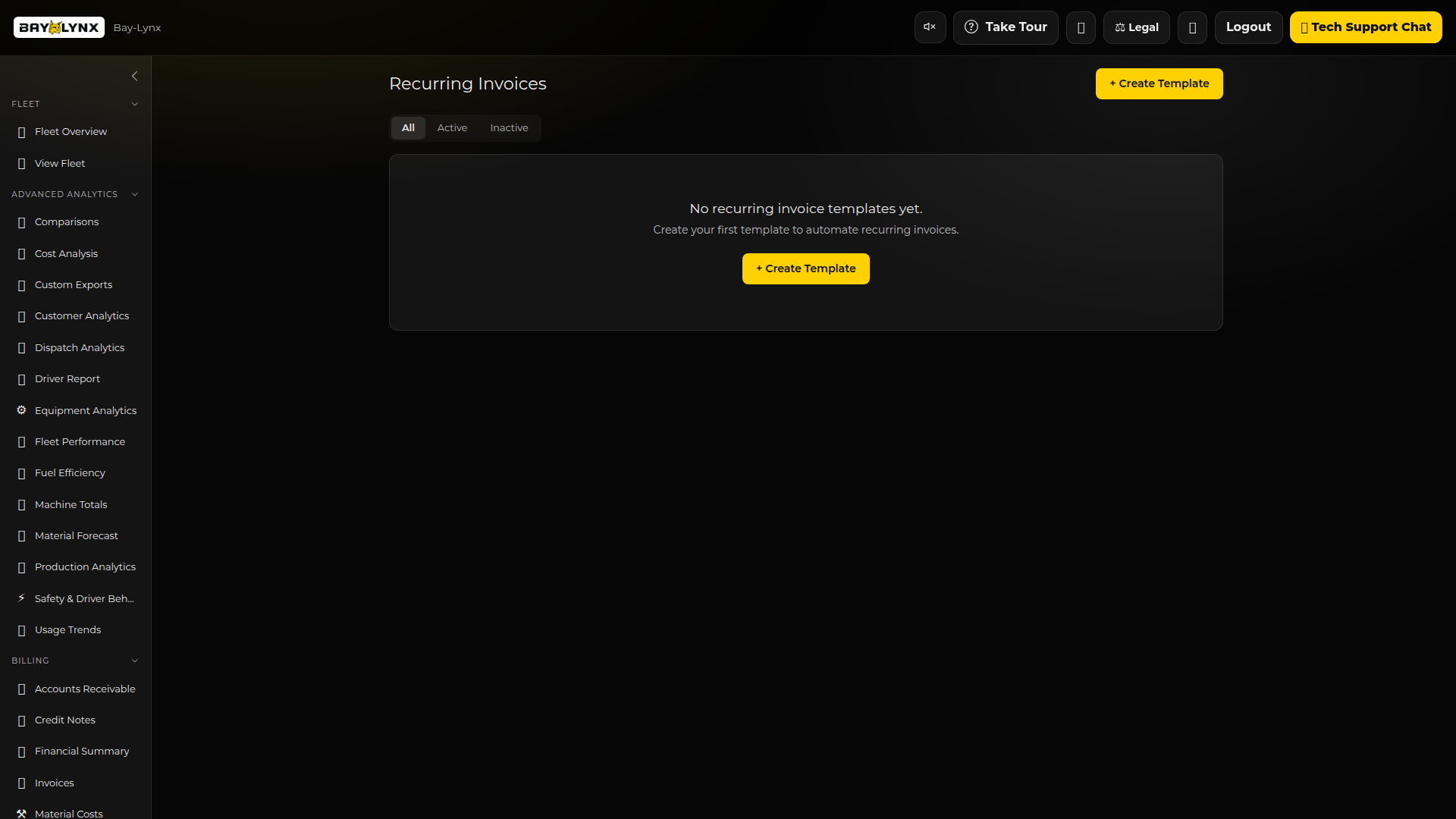
Task: Click the top-right Create Template button
Action: click(x=1159, y=83)
